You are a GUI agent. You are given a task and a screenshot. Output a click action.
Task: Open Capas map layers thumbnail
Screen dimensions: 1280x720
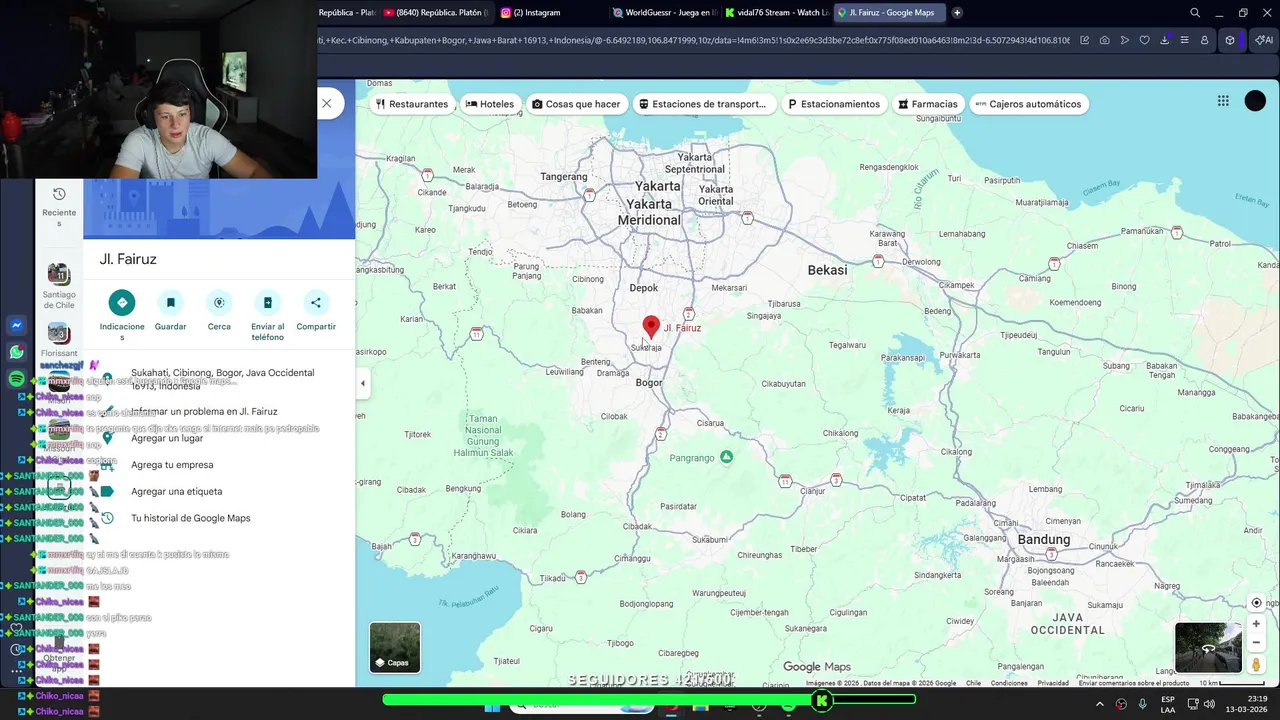pyautogui.click(x=395, y=647)
